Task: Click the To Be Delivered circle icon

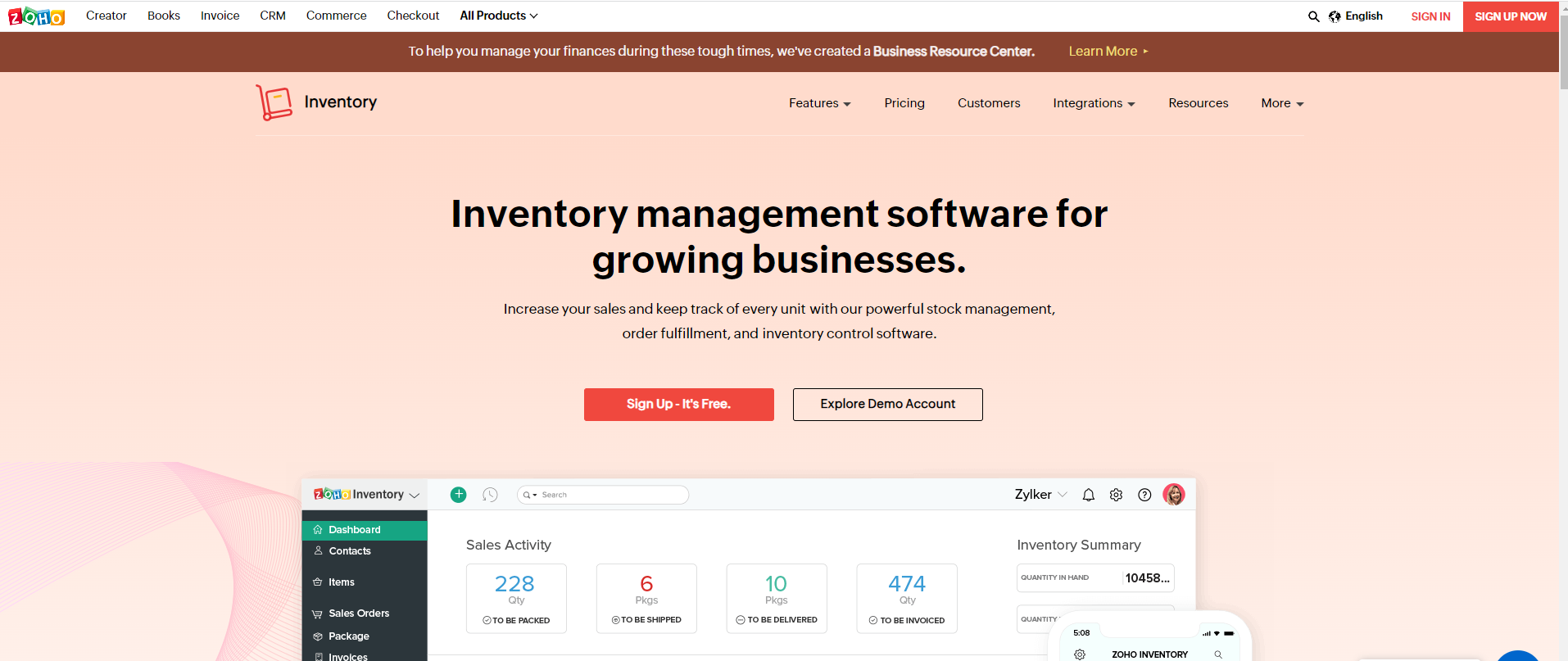Action: 741,620
